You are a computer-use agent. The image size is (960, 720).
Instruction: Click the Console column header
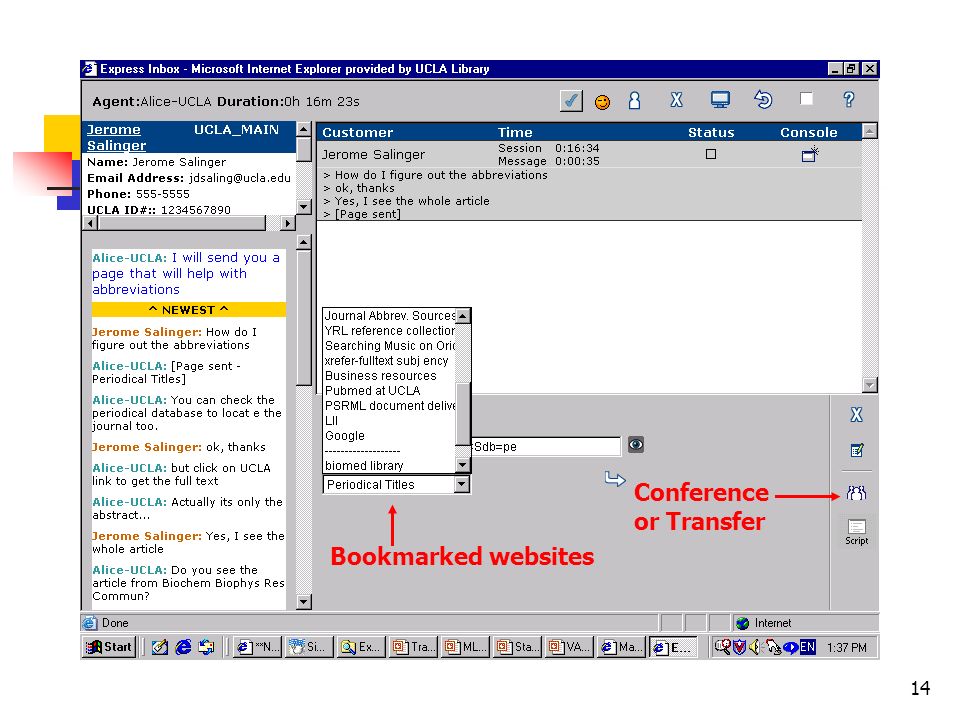(808, 132)
